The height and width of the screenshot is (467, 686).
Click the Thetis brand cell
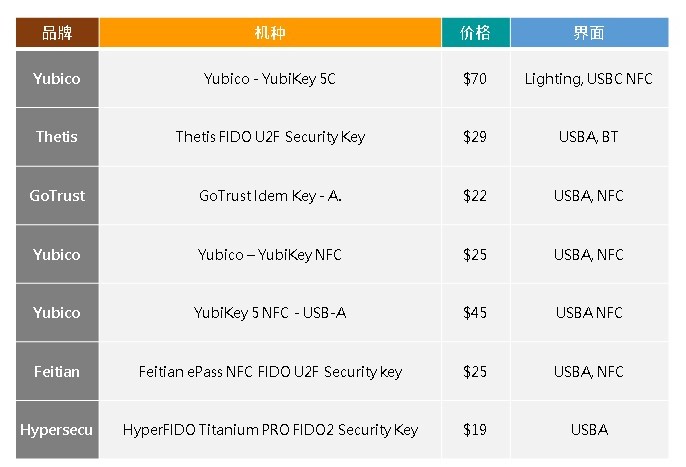pyautogui.click(x=57, y=137)
